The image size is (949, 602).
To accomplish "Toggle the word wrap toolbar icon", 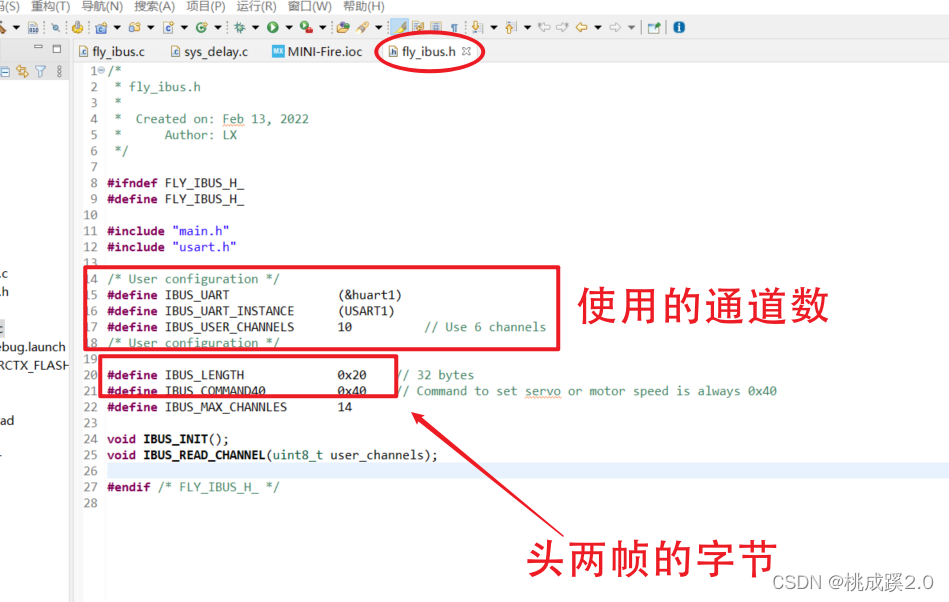I will [x=418, y=27].
